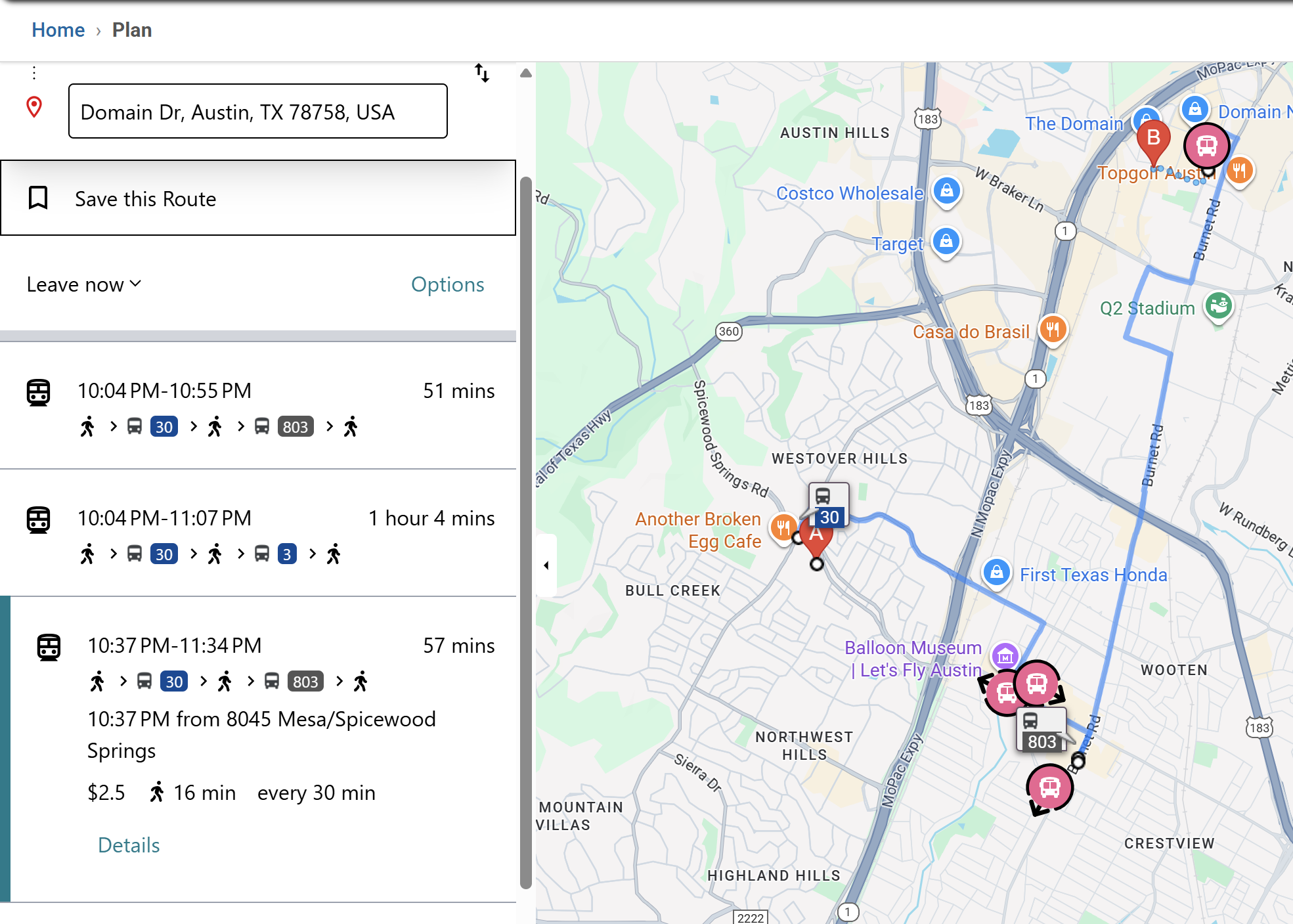Click the swap origin and destination arrows
The image size is (1293, 924).
coord(482,73)
